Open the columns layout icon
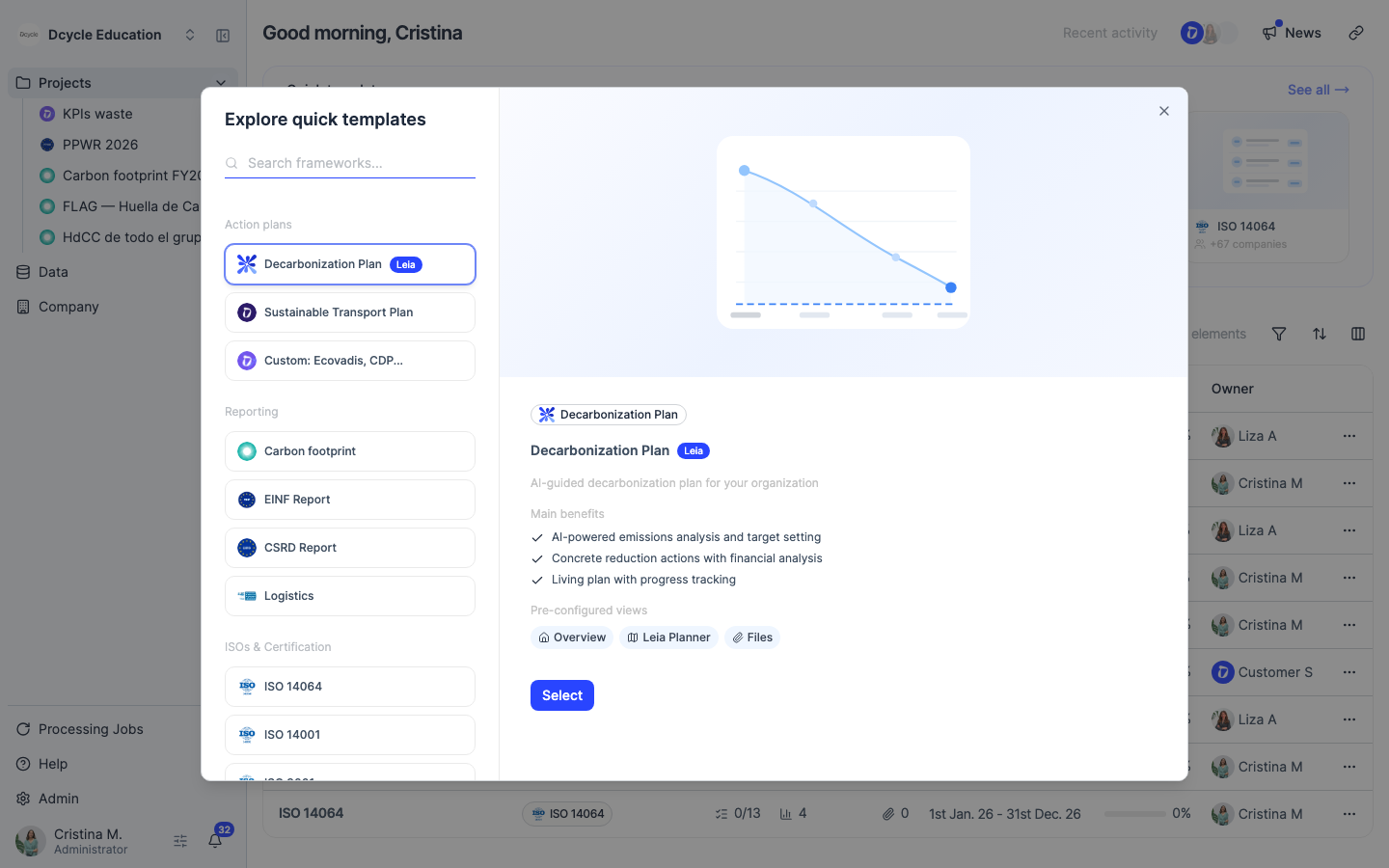Viewport: 1389px width, 868px height. point(1358,334)
